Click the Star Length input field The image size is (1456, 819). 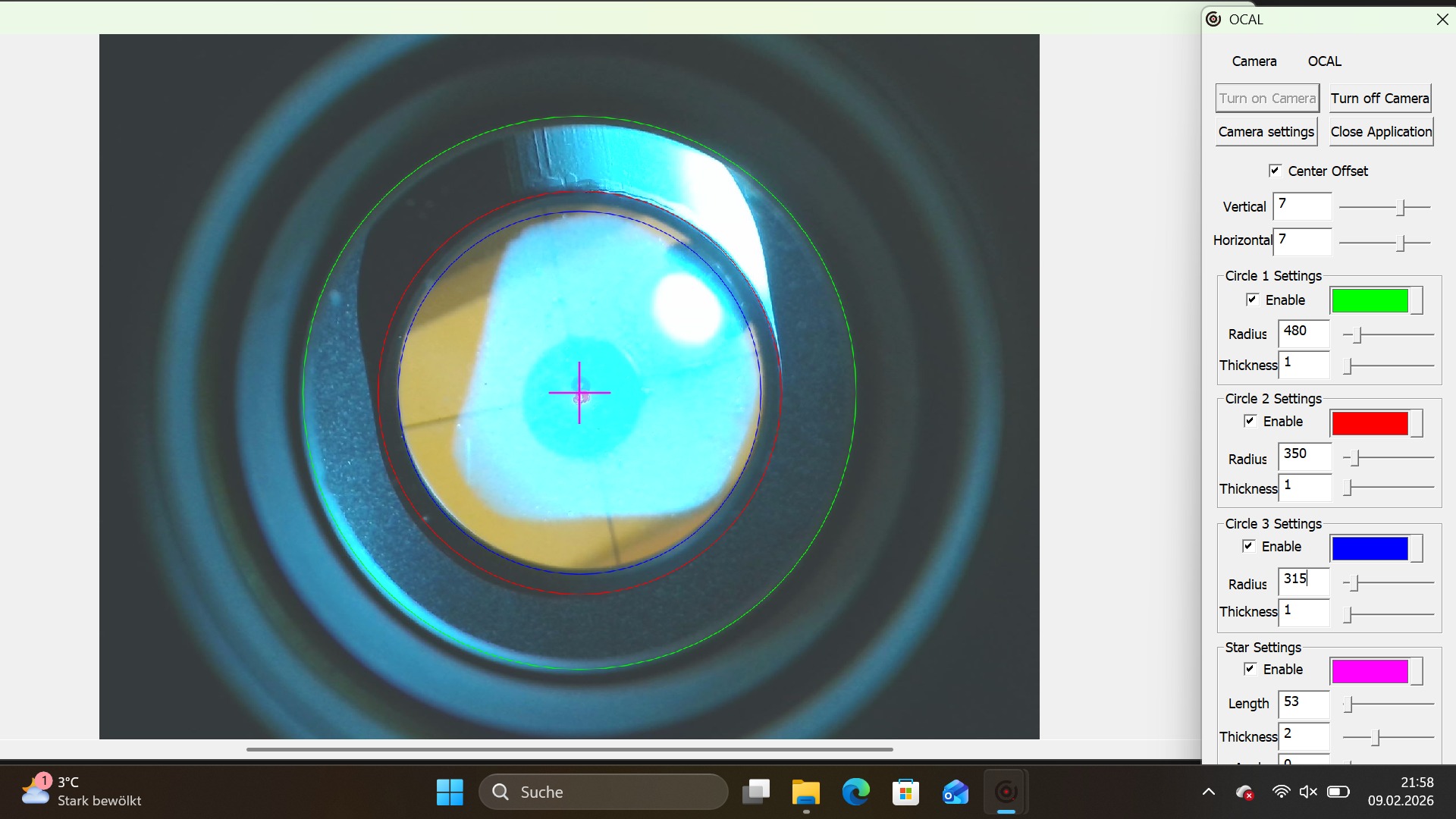pos(1304,704)
